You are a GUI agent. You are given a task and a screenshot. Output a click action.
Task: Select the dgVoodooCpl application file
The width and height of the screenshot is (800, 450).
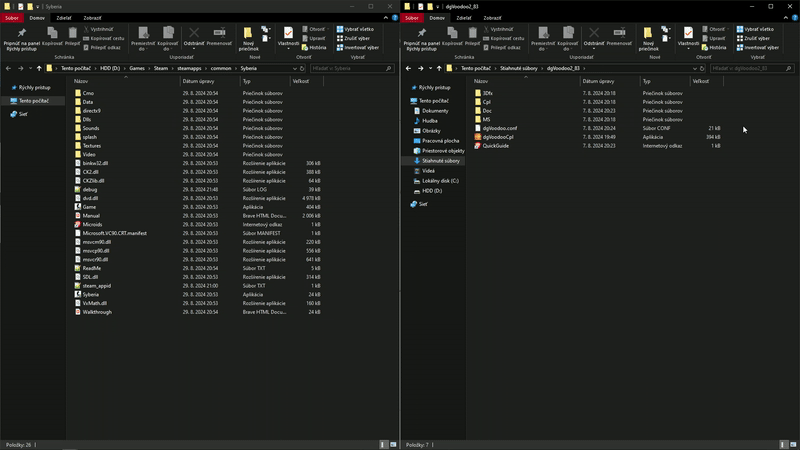click(x=498, y=137)
